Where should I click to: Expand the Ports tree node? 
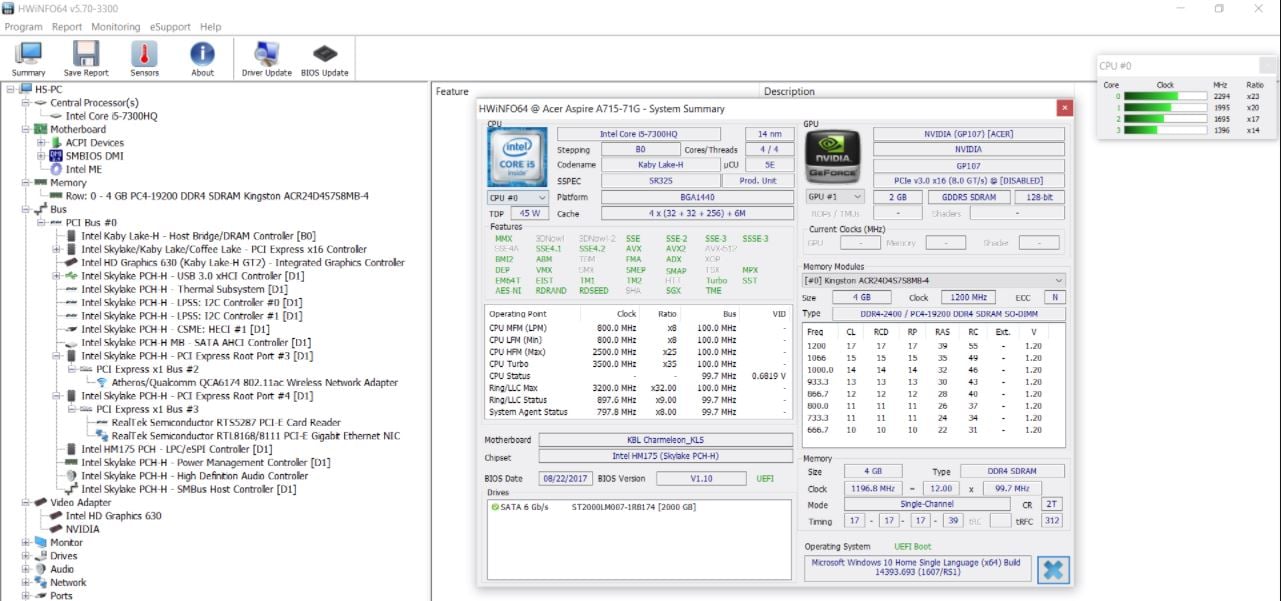(x=26, y=596)
